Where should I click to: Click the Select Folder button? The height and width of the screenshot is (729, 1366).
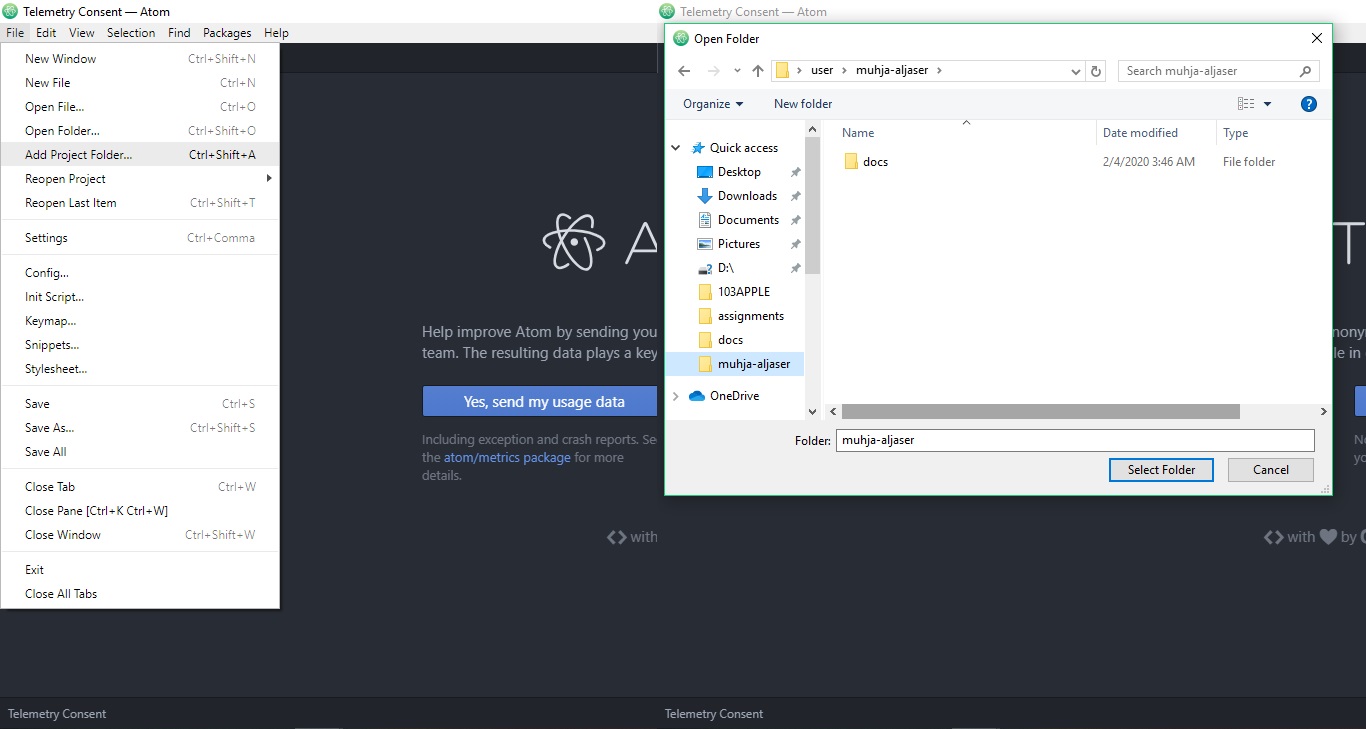1161,470
